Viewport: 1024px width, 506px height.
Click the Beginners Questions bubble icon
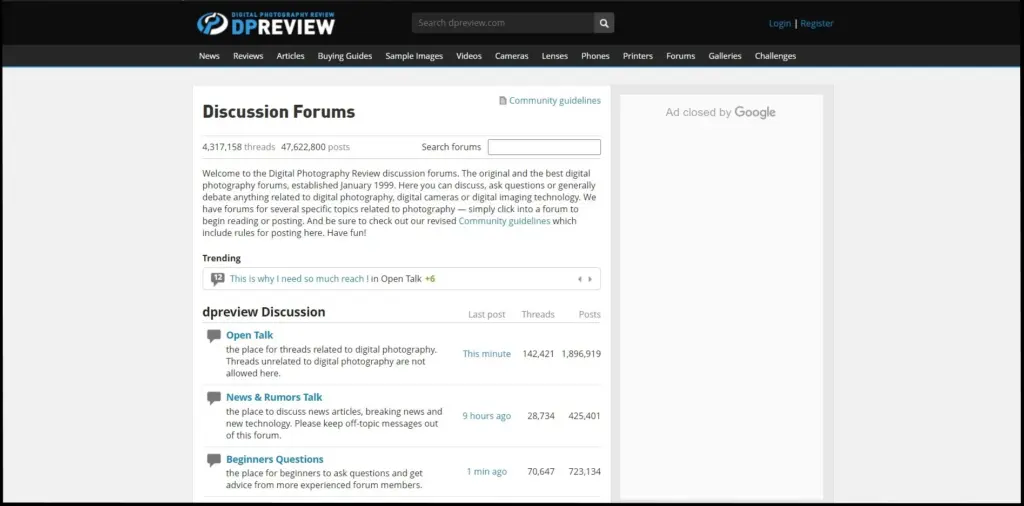tap(214, 460)
